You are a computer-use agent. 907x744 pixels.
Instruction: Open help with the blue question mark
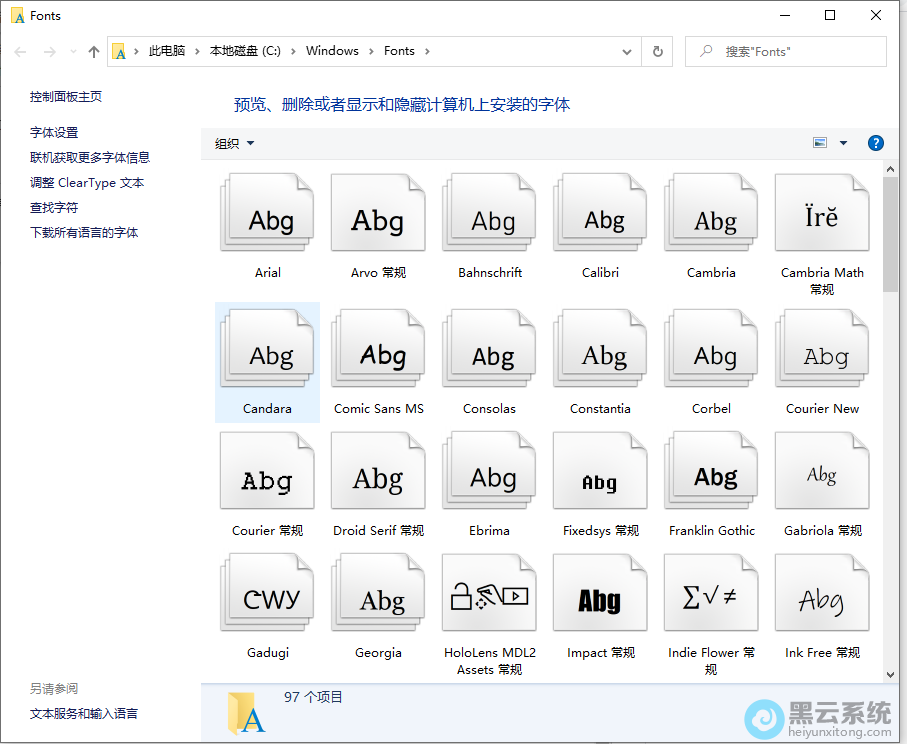(x=875, y=143)
